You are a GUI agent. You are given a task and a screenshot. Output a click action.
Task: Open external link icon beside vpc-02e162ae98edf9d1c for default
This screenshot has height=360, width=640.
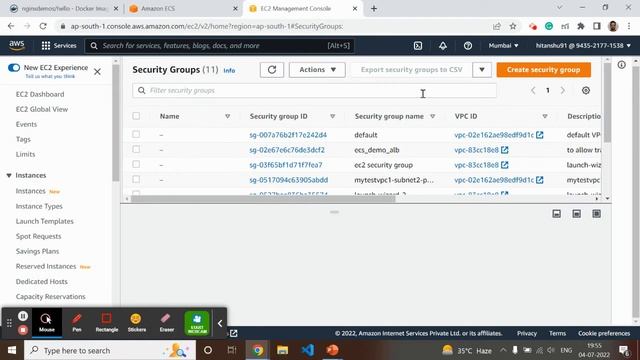click(x=540, y=135)
